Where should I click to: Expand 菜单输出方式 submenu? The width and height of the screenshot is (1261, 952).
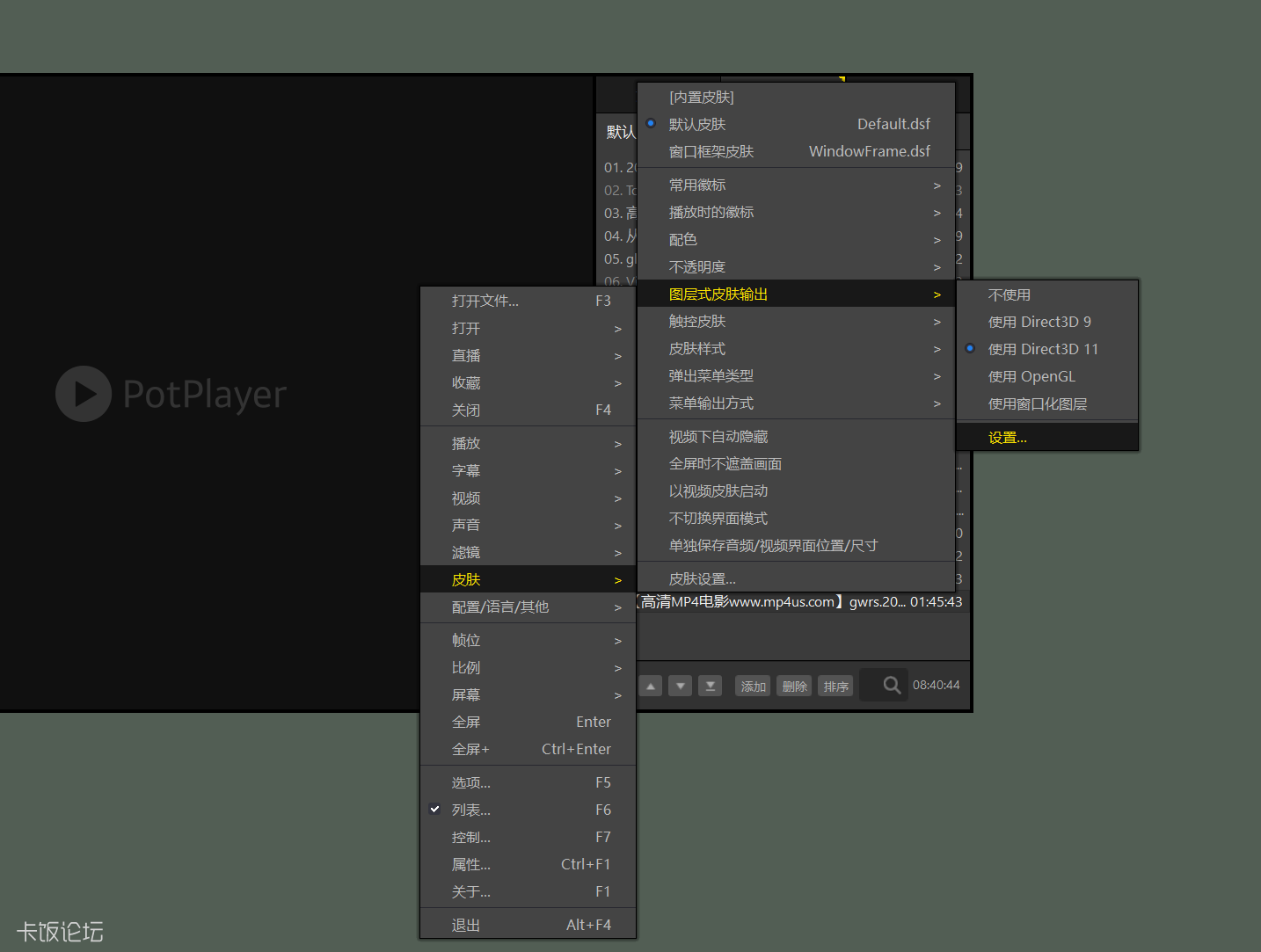[796, 403]
